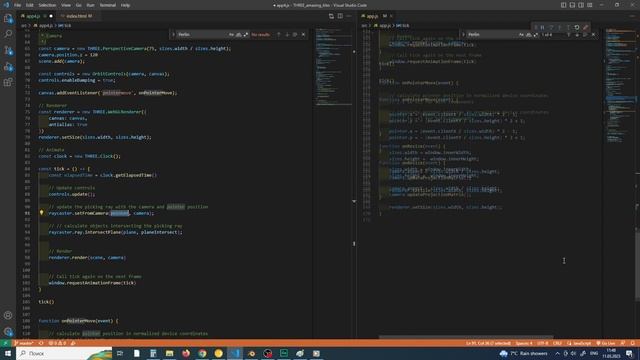Image resolution: width=640 pixels, height=360 pixels.
Task: Open More Actions menu of left editor group
Action: point(349,16)
